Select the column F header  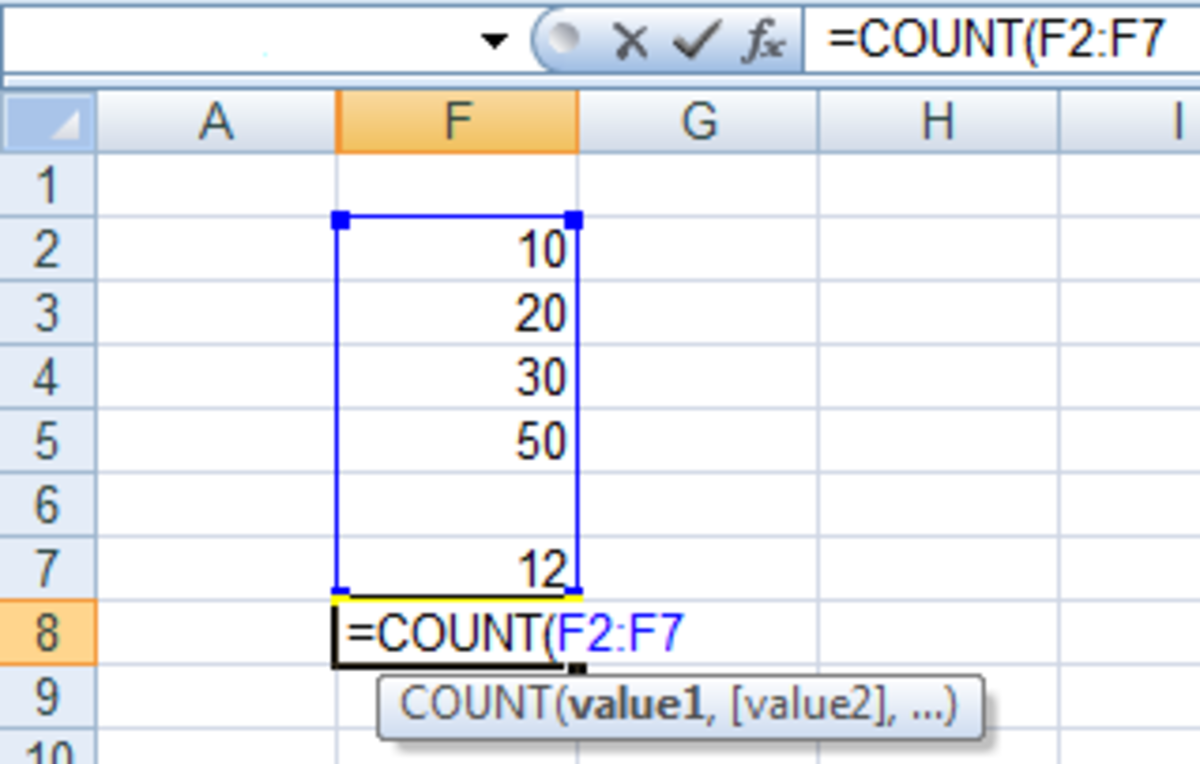click(457, 122)
